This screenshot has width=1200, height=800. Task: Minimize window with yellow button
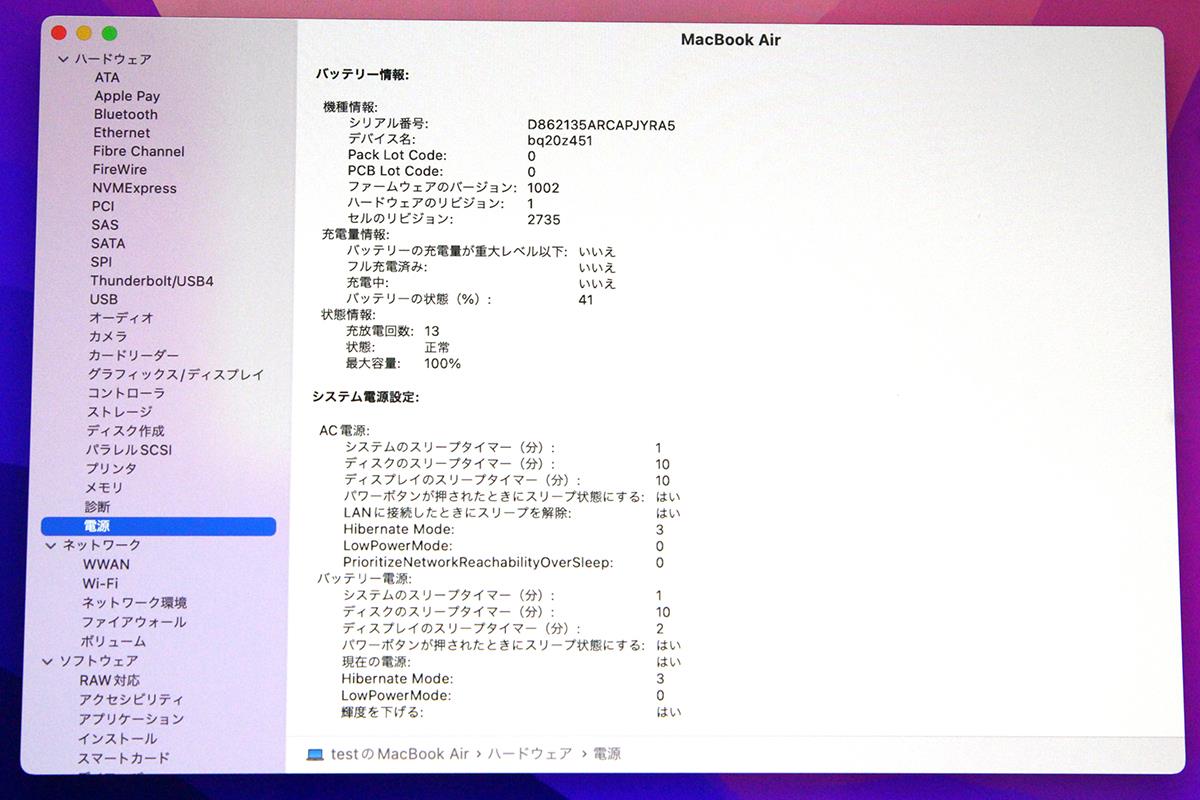84,34
